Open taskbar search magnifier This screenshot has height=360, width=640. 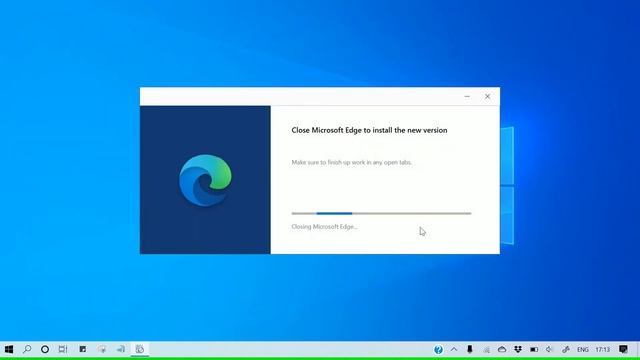[x=27, y=349]
